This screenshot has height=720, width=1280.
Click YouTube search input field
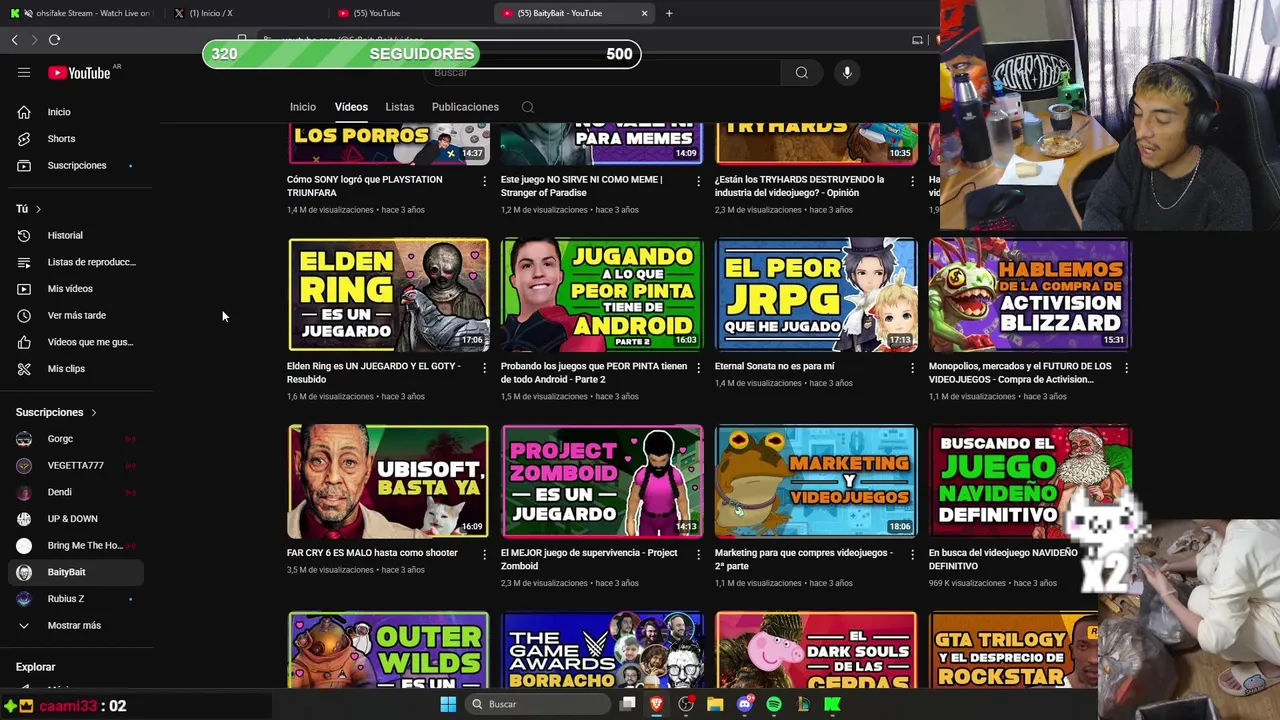point(603,72)
